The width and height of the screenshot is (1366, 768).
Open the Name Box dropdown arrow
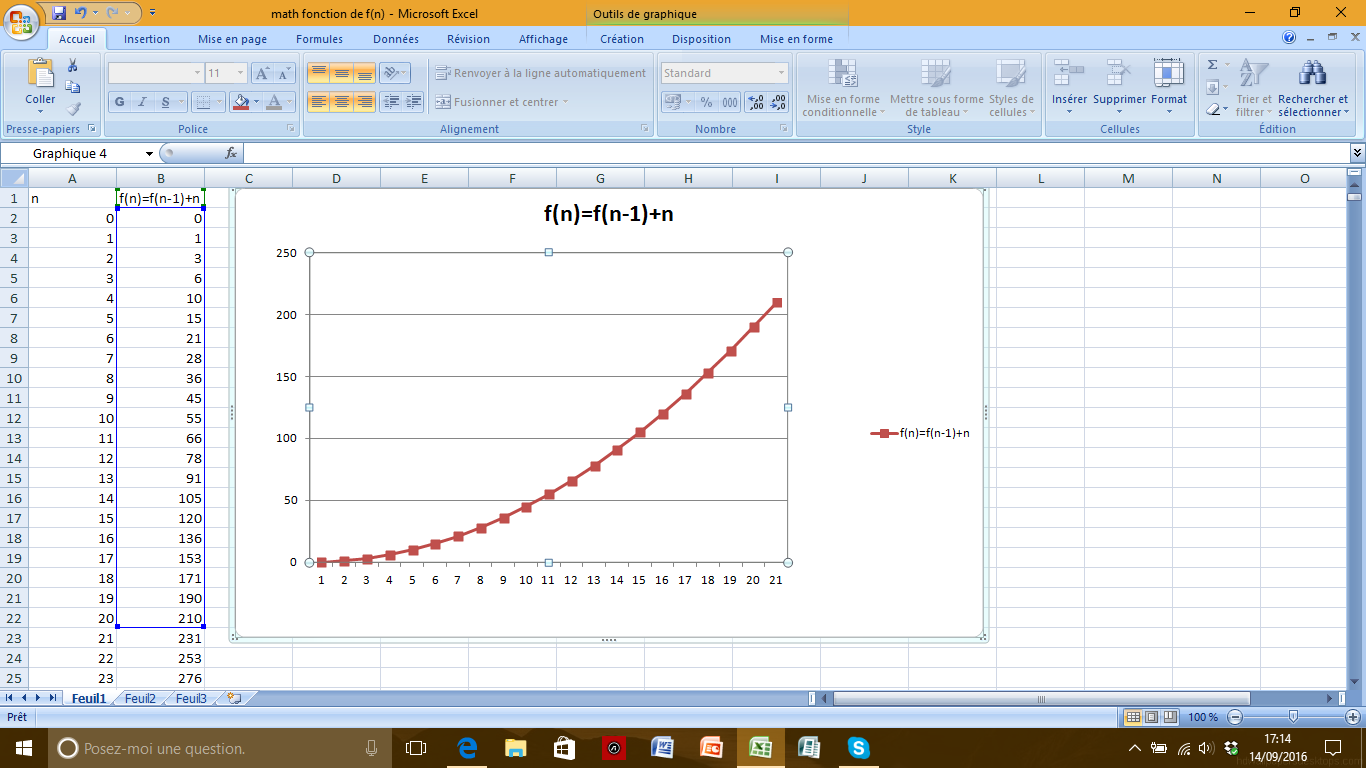[x=150, y=153]
